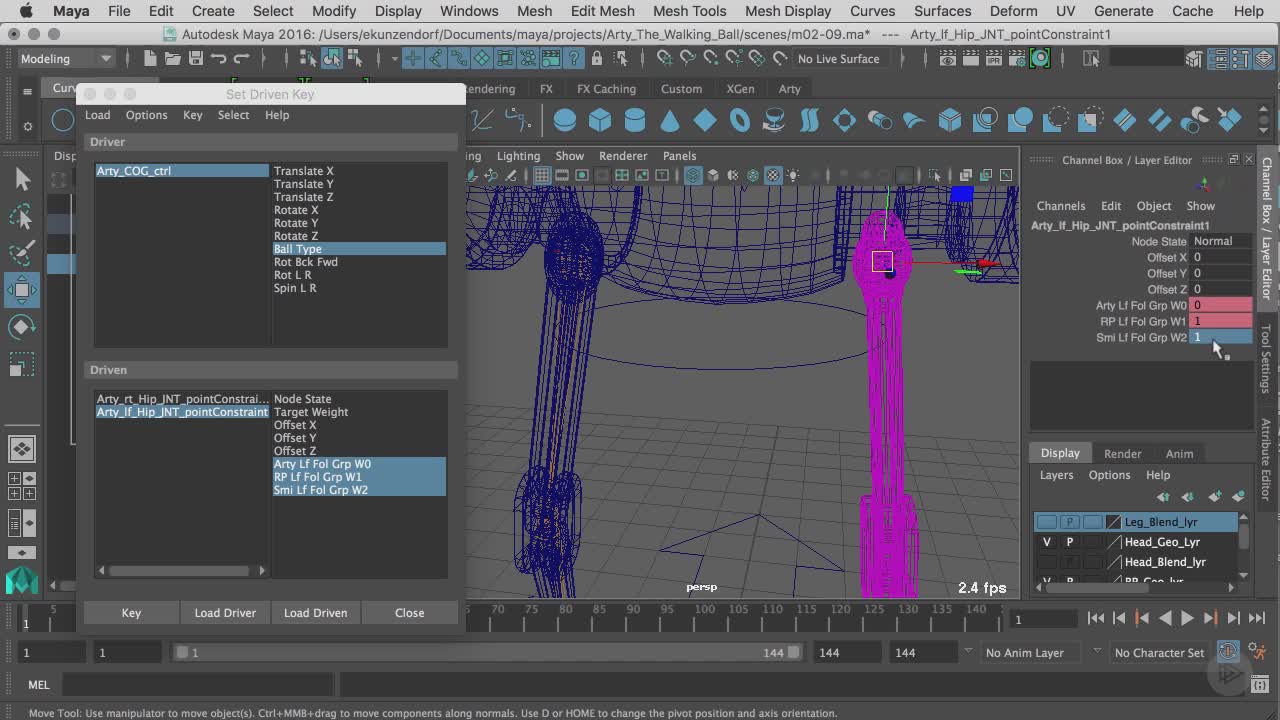Click move layer up icon in Layer Editor

[1163, 497]
